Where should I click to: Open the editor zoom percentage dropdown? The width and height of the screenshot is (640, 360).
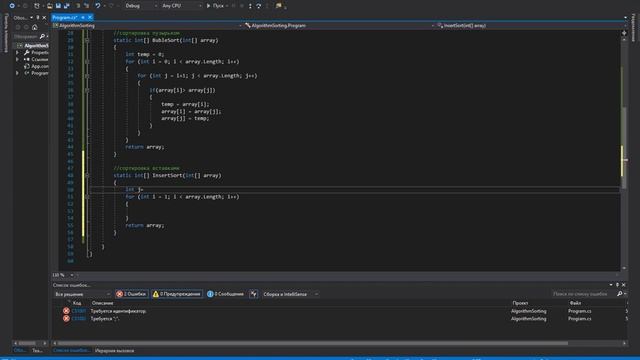(72, 275)
